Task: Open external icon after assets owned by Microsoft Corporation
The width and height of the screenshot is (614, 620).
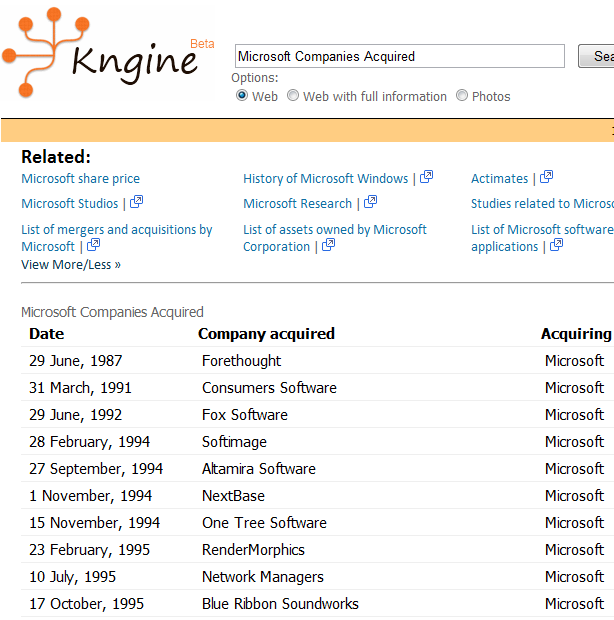Action: pyautogui.click(x=329, y=245)
